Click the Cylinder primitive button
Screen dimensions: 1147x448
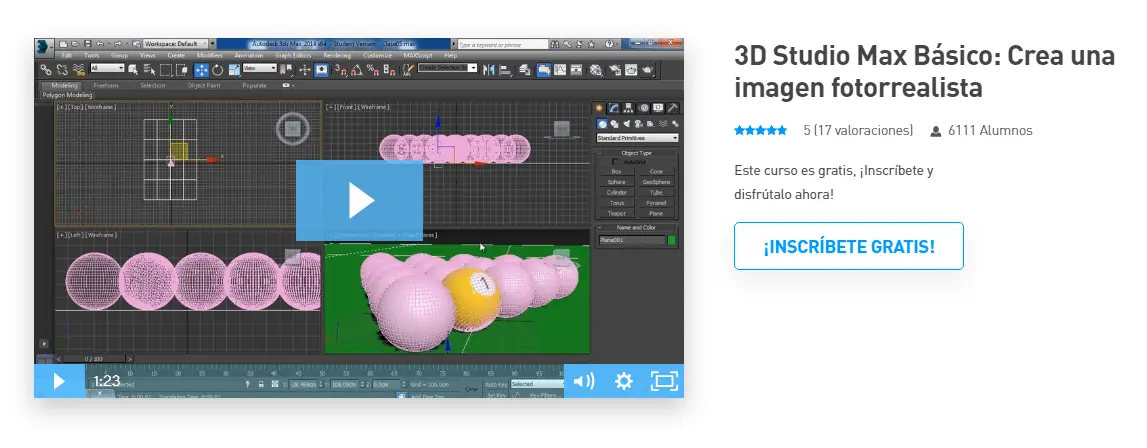coord(617,193)
